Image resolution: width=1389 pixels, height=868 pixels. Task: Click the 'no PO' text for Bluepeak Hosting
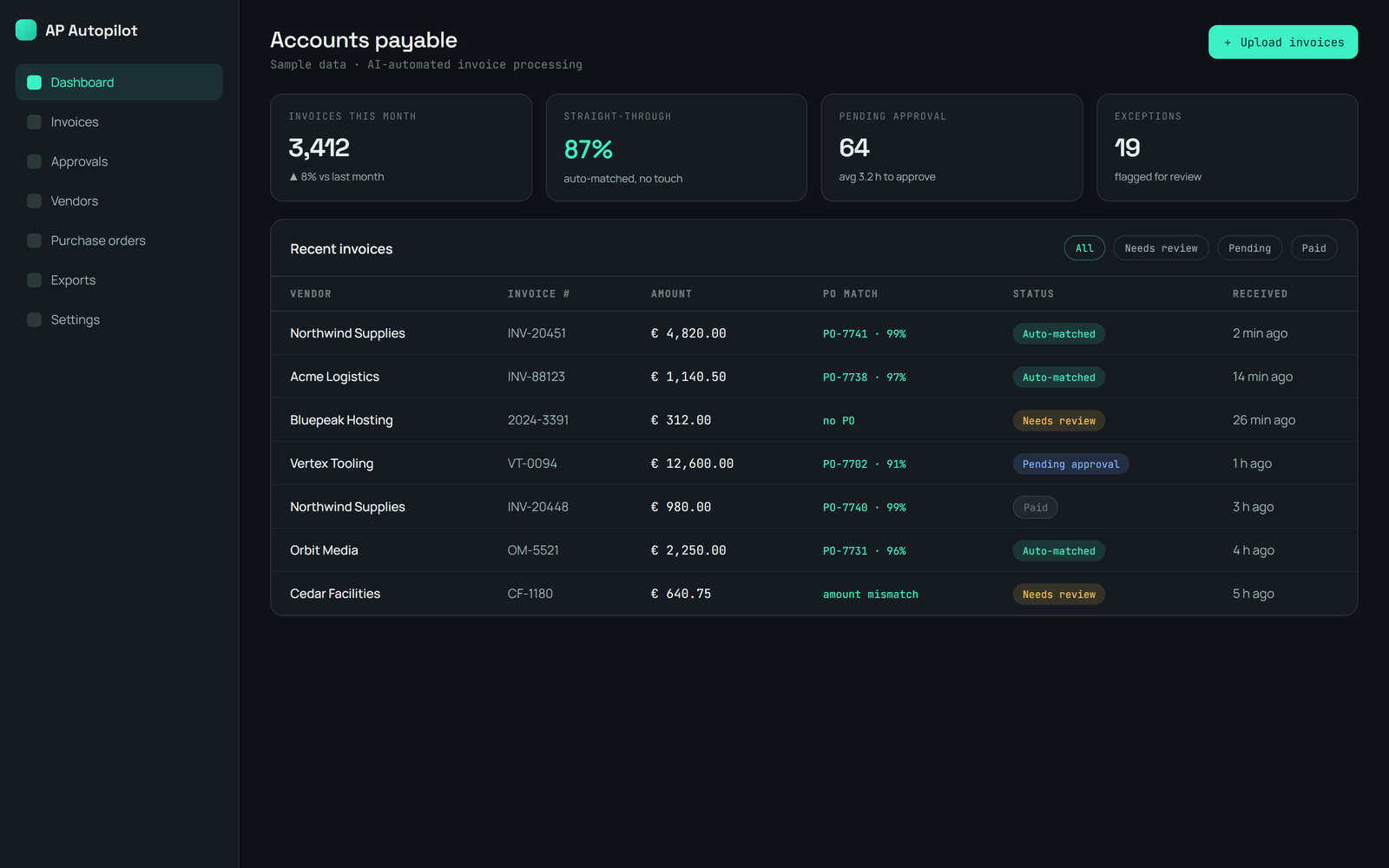(839, 421)
